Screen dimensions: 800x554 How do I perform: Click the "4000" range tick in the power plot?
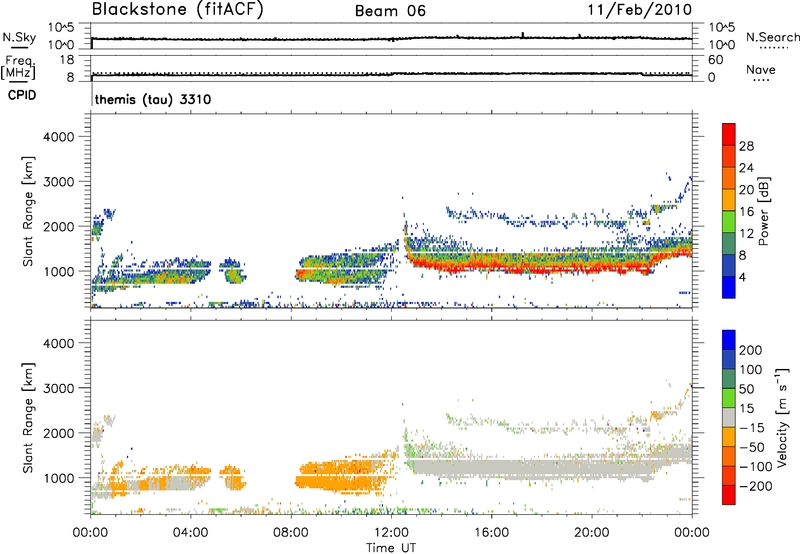(x=58, y=137)
